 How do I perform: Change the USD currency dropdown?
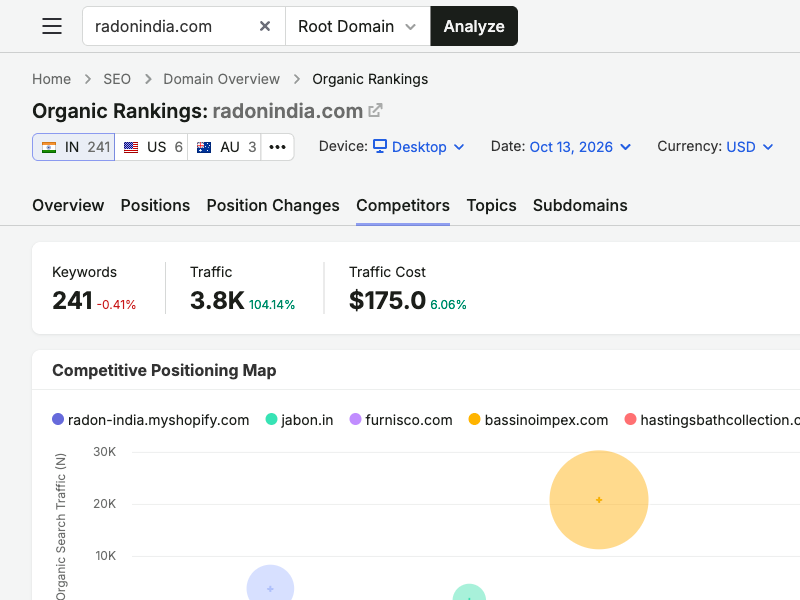(749, 147)
